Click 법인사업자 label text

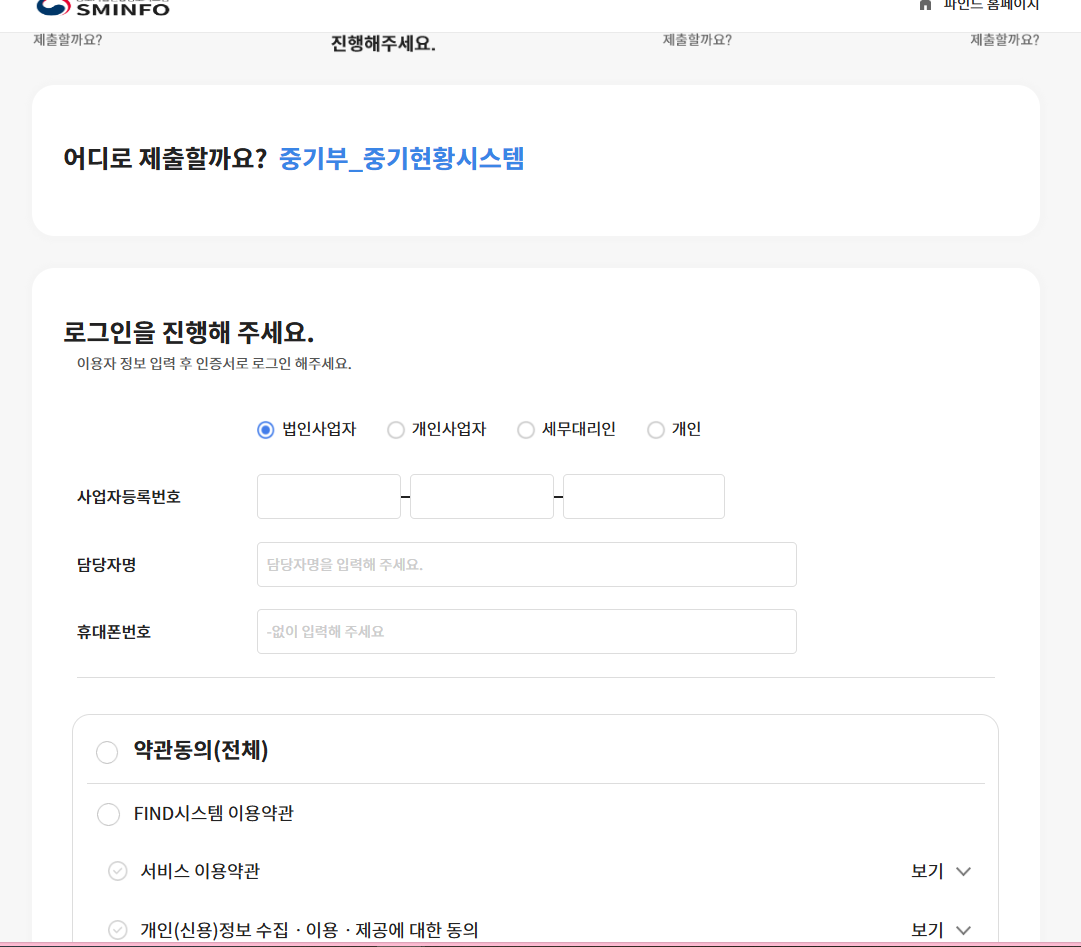click(319, 429)
